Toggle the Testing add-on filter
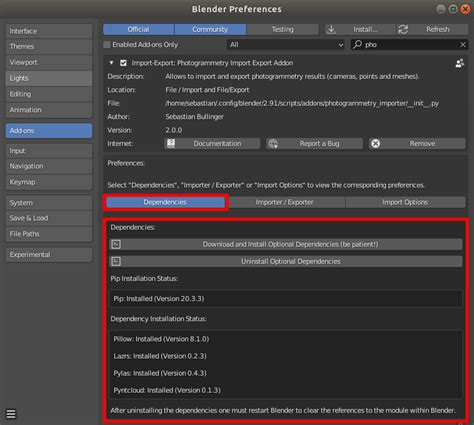 (282, 29)
